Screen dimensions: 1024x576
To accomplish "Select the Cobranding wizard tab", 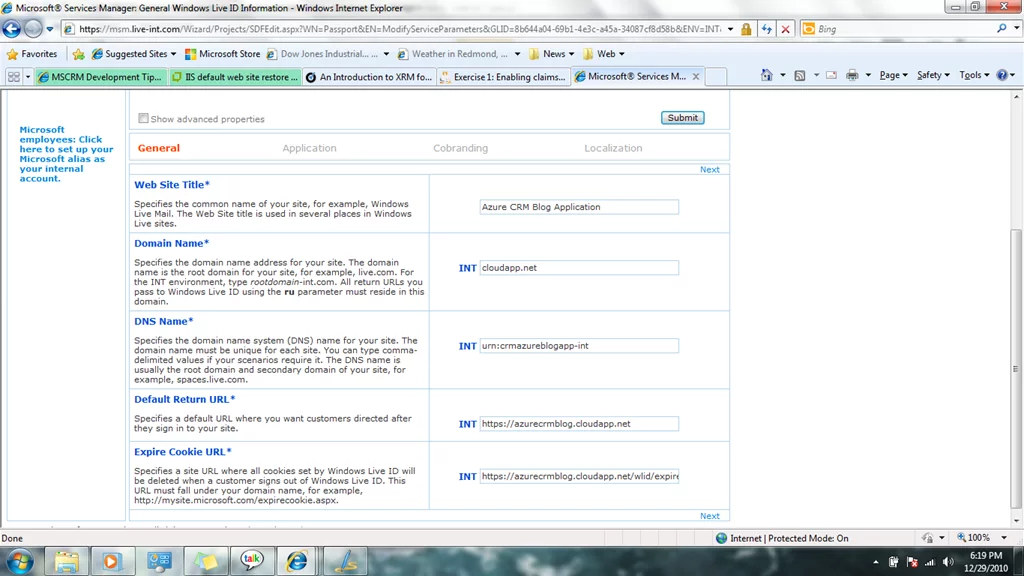I will tap(460, 148).
